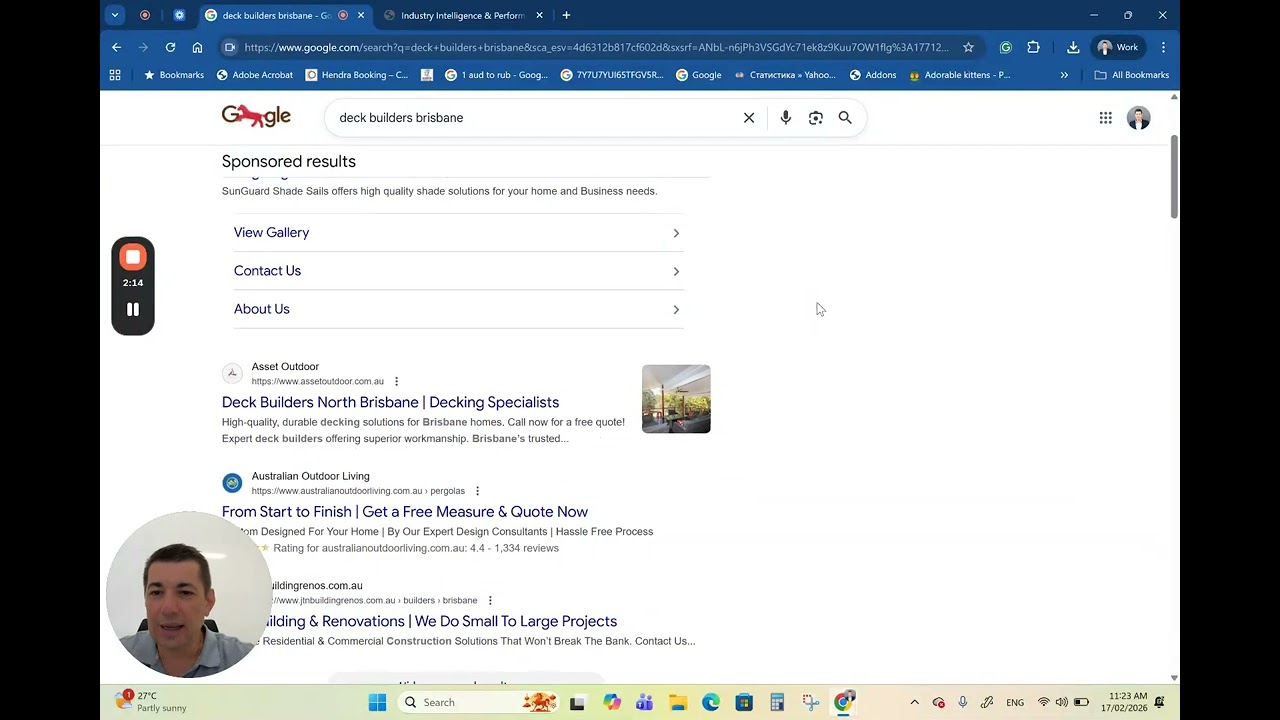Screen dimensions: 1280x720
Task: Expand the About Us sitelink
Action: (x=458, y=309)
